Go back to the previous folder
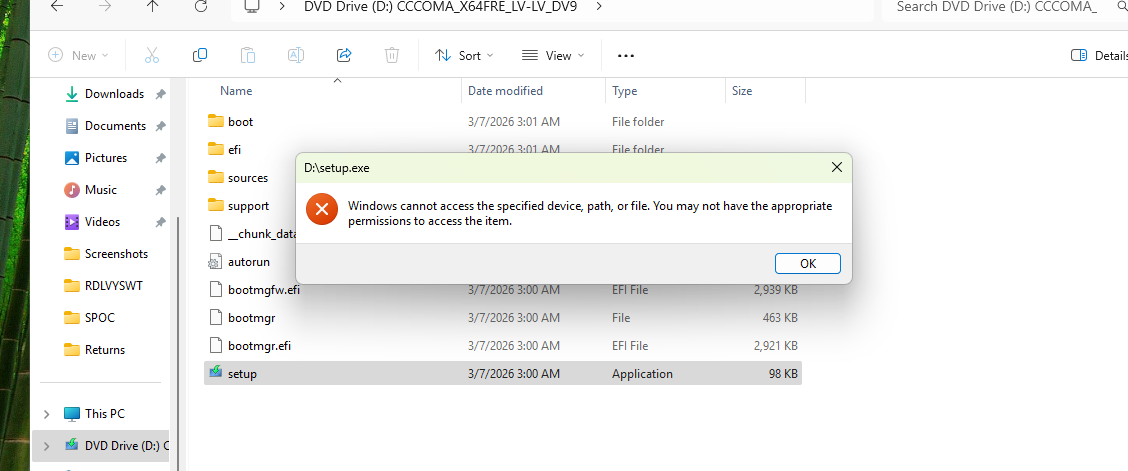Viewport: 1128px width, 471px height. point(56,6)
